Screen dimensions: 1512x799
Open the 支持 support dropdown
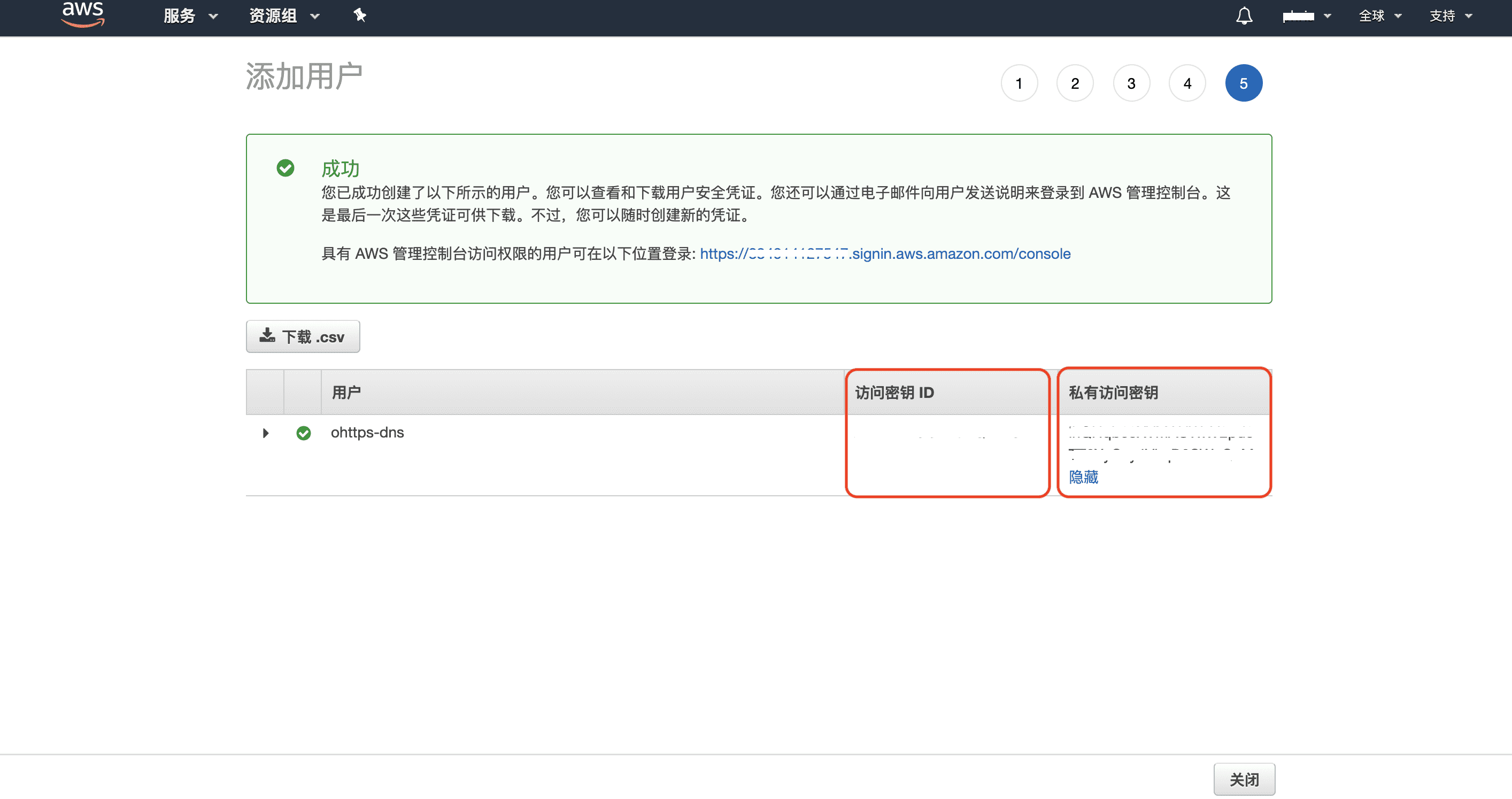coord(1451,16)
